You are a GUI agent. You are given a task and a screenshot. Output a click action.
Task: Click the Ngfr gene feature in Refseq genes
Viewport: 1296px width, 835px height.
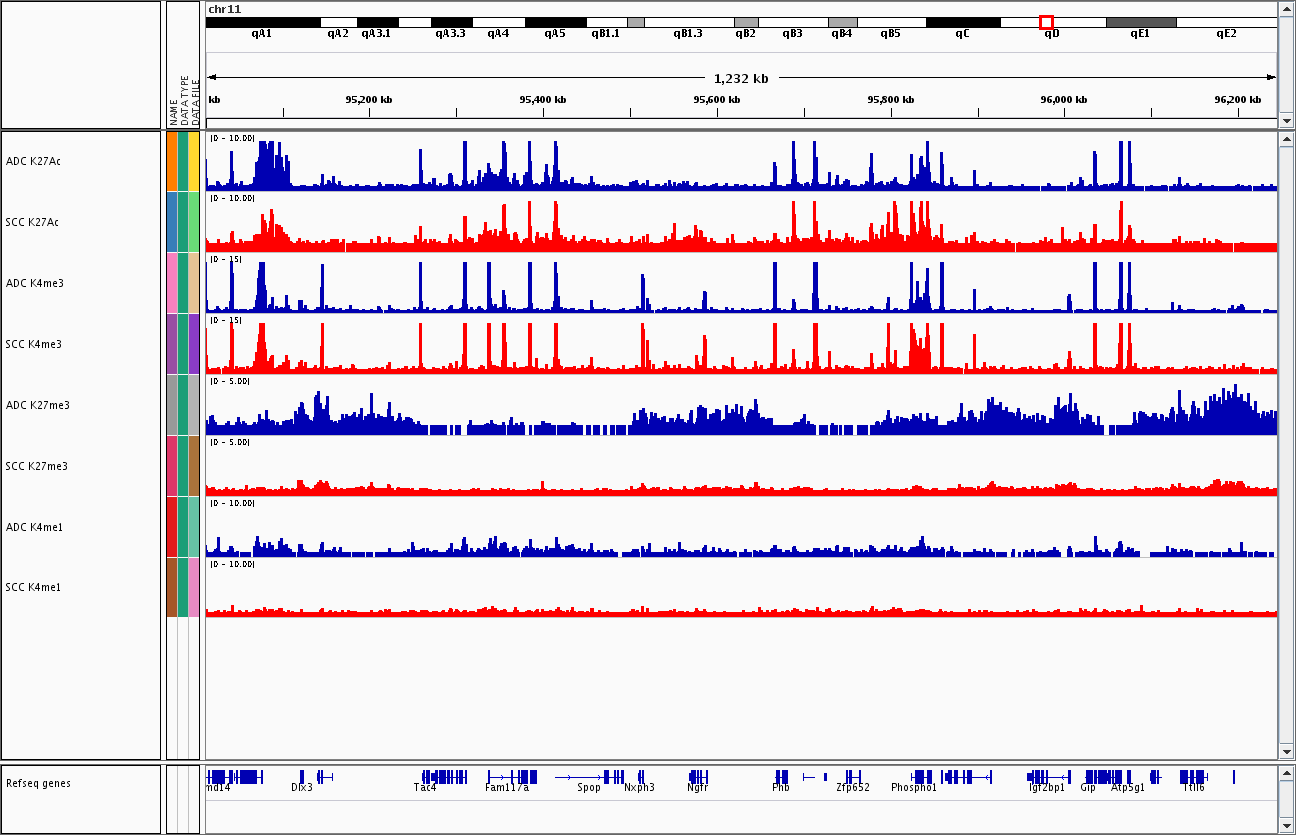click(x=698, y=777)
